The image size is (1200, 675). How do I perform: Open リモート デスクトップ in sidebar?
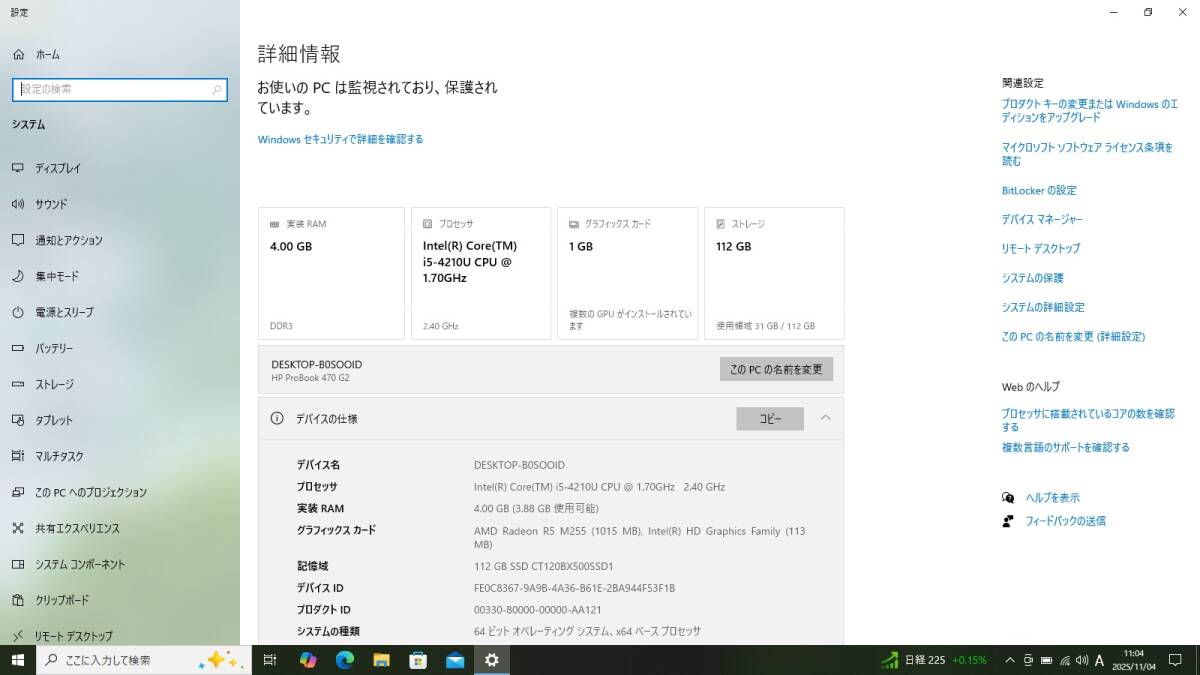point(120,635)
